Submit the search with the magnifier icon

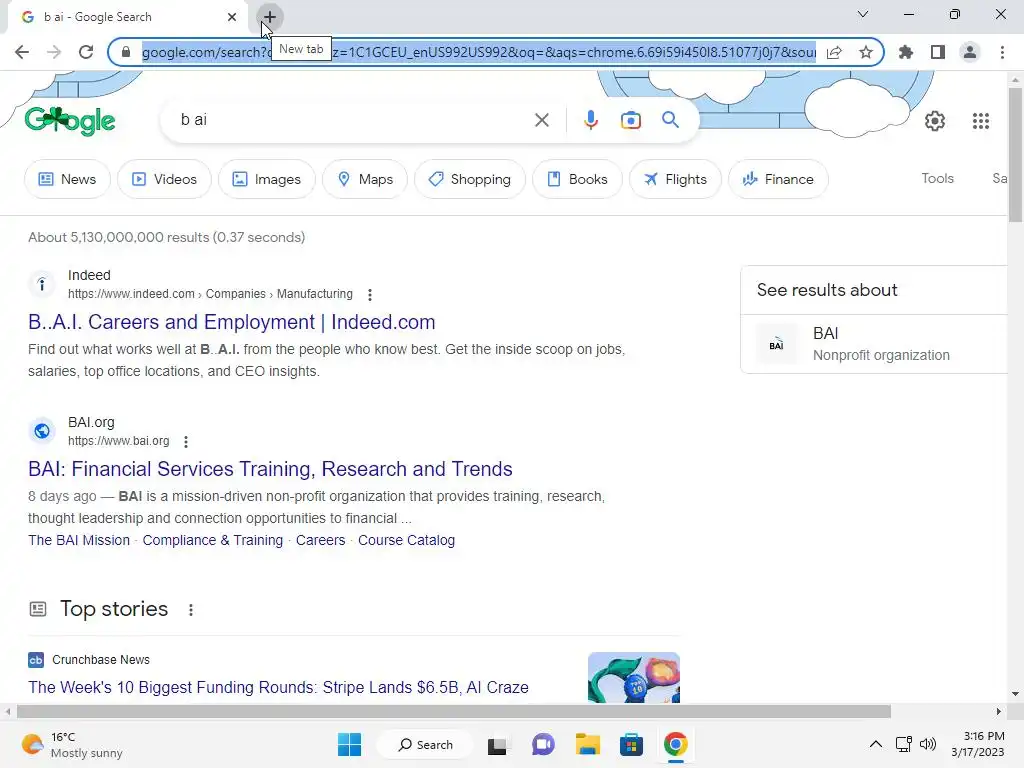point(670,120)
